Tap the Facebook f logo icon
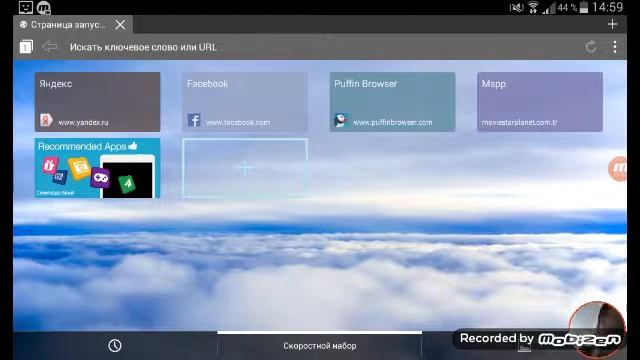This screenshot has width=640, height=360. pos(194,120)
